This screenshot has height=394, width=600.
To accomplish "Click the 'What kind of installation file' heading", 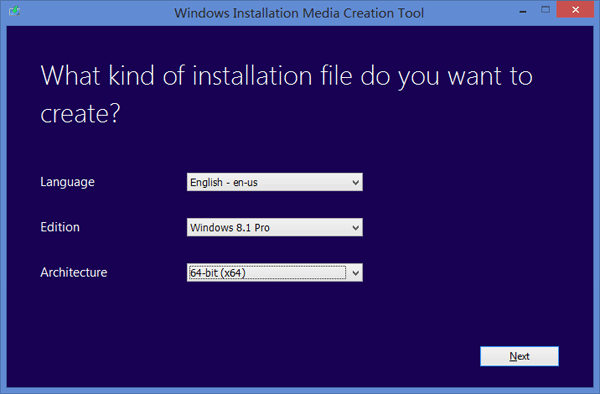I will tap(286, 94).
